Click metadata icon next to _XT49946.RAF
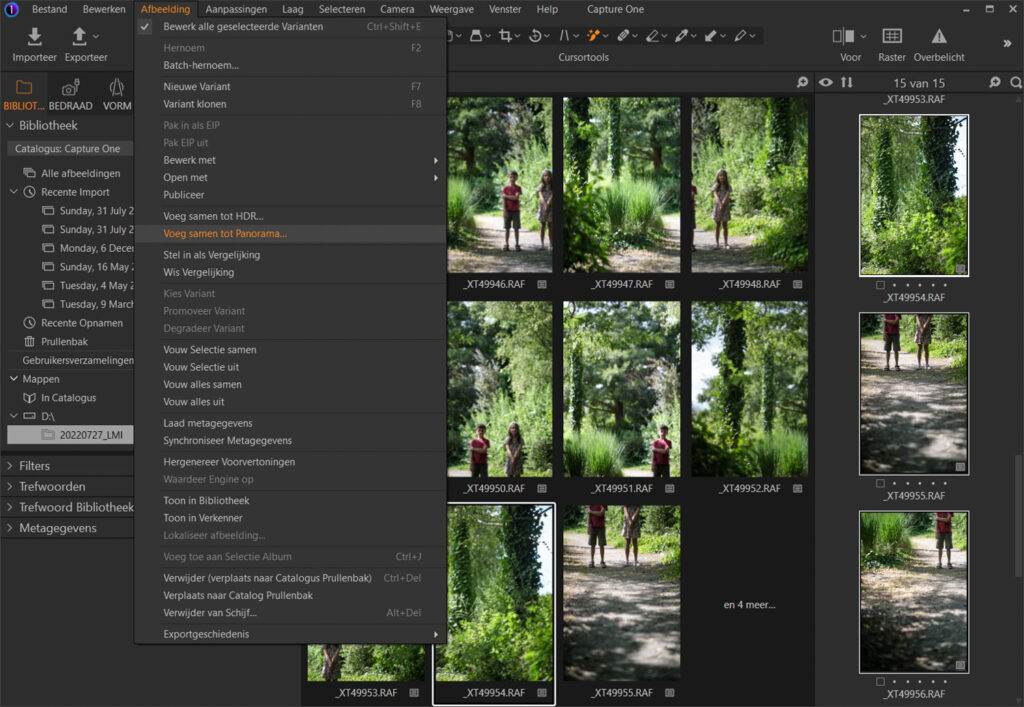This screenshot has height=707, width=1024. click(x=542, y=284)
